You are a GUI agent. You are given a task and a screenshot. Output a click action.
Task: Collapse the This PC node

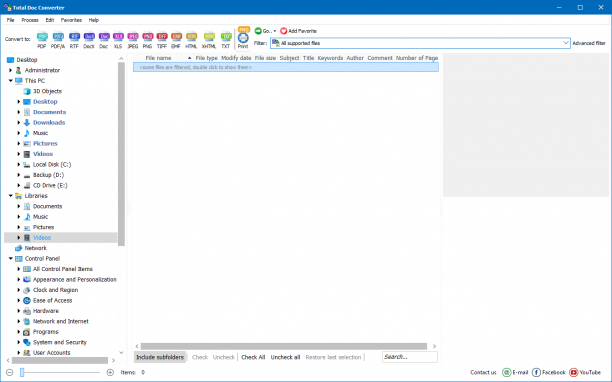click(11, 80)
